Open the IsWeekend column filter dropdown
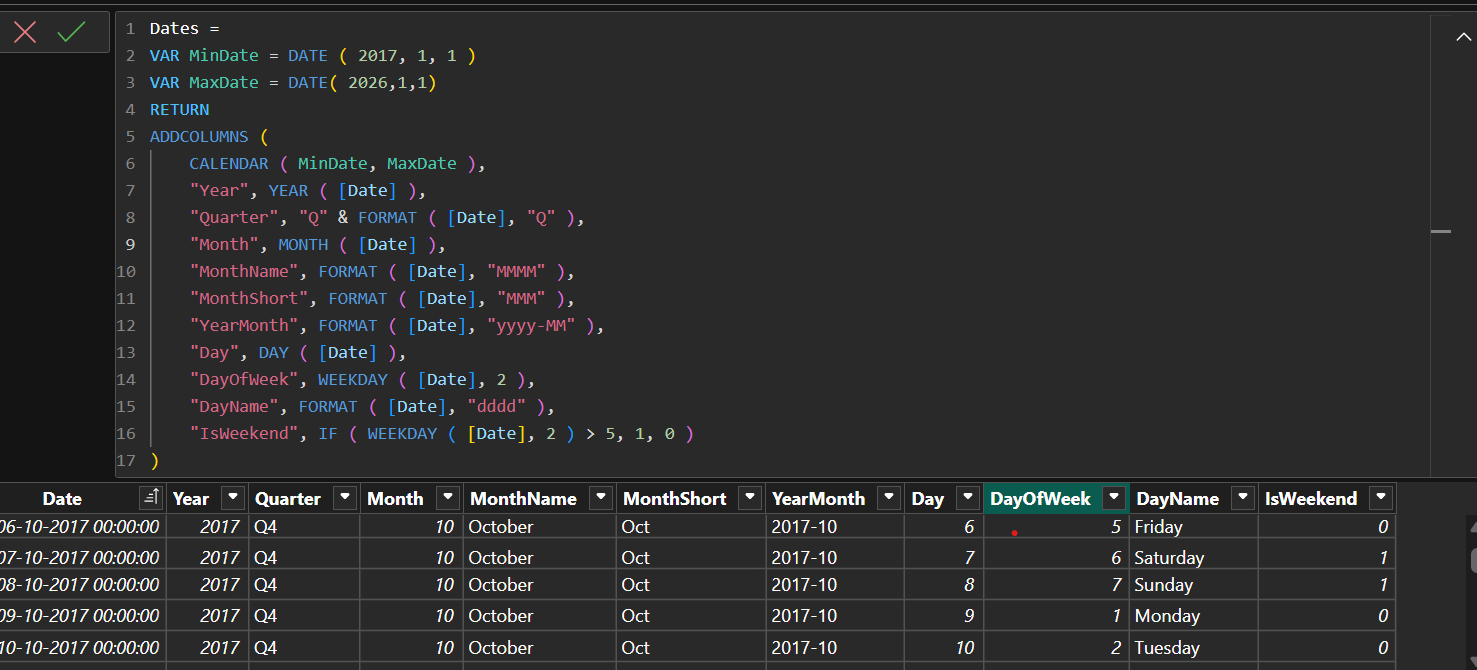 pyautogui.click(x=1380, y=498)
